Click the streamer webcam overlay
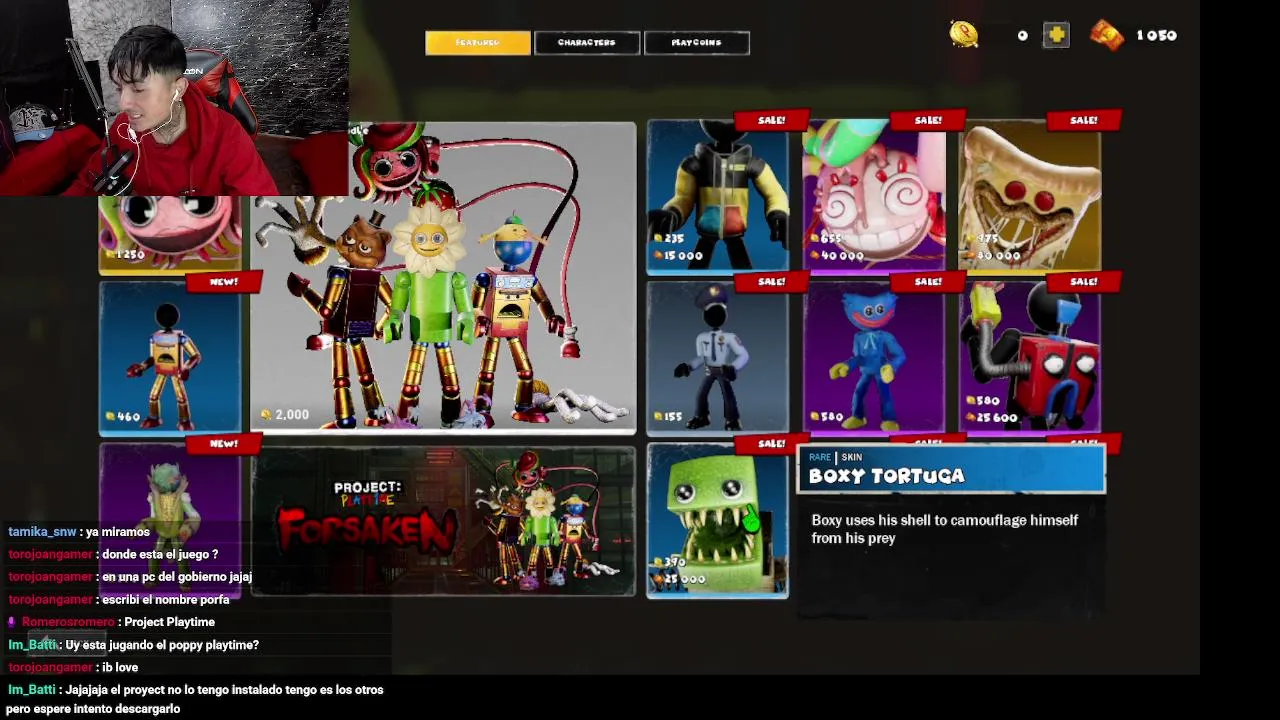Viewport: 1280px width, 720px height. (174, 97)
